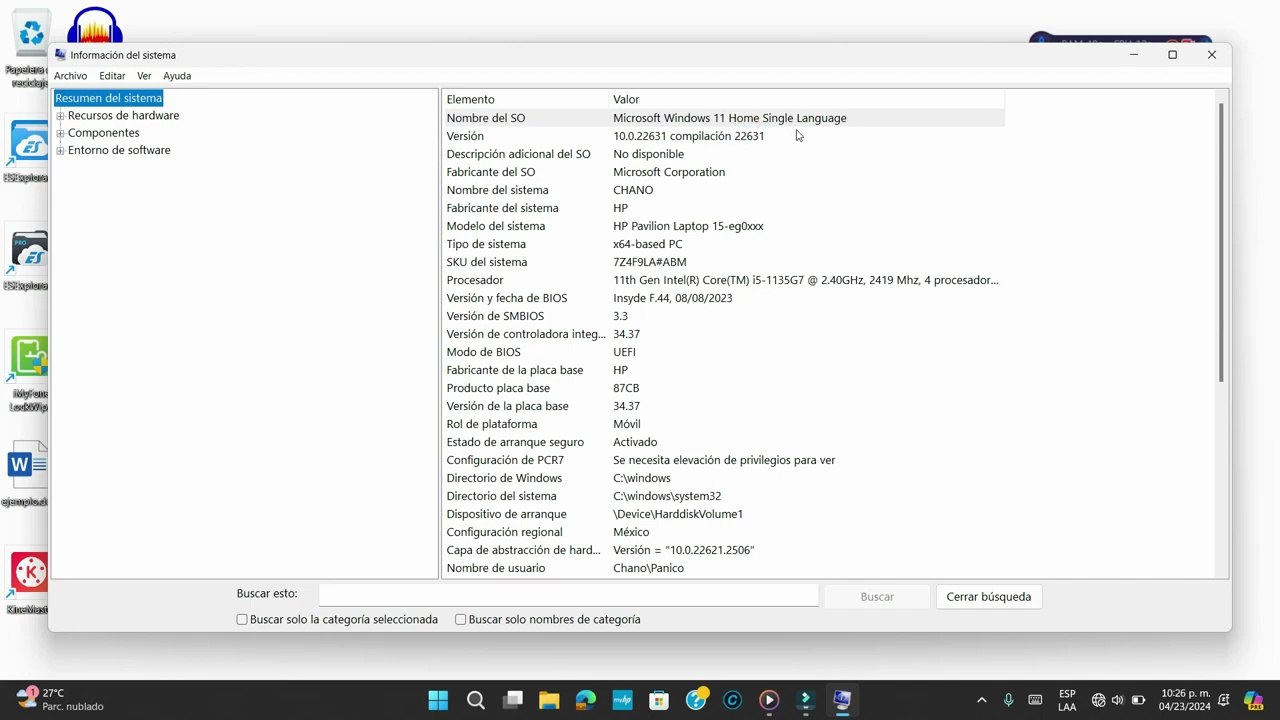Image resolution: width=1280 pixels, height=720 pixels.
Task: Open Task View on the taskbar
Action: pos(513,700)
